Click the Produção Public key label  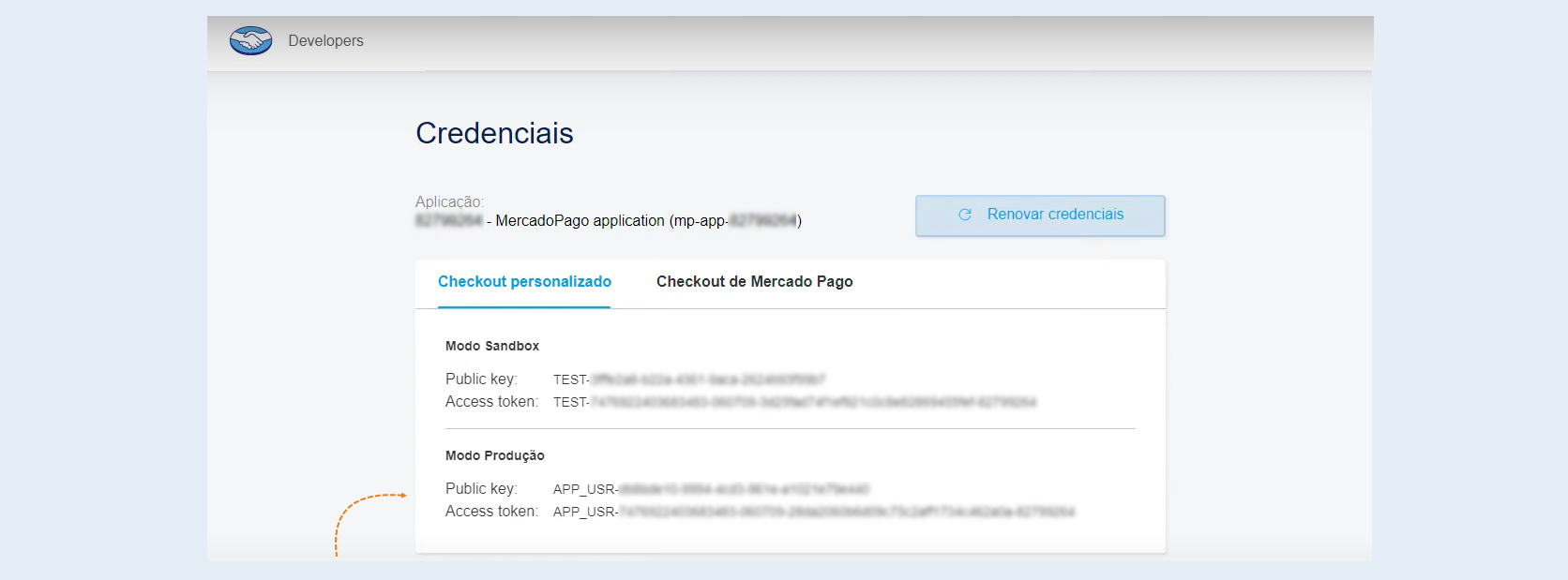[481, 488]
